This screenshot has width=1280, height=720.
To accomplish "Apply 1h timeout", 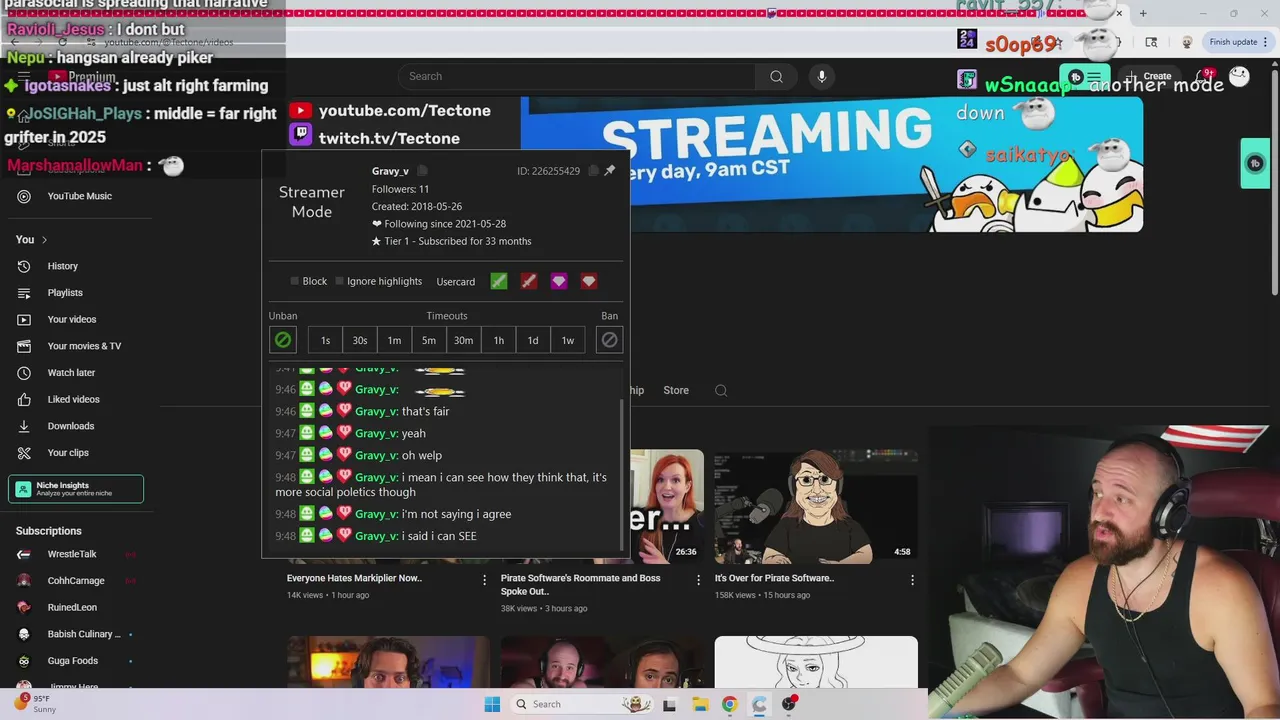I will 498,340.
